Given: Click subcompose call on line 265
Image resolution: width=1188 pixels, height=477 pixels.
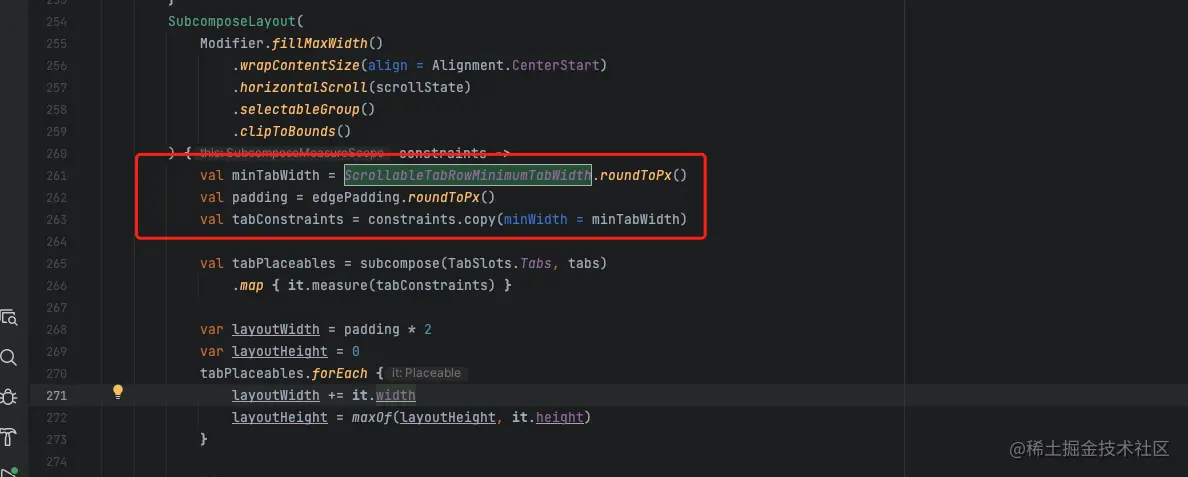Looking at the screenshot, I should click(399, 263).
